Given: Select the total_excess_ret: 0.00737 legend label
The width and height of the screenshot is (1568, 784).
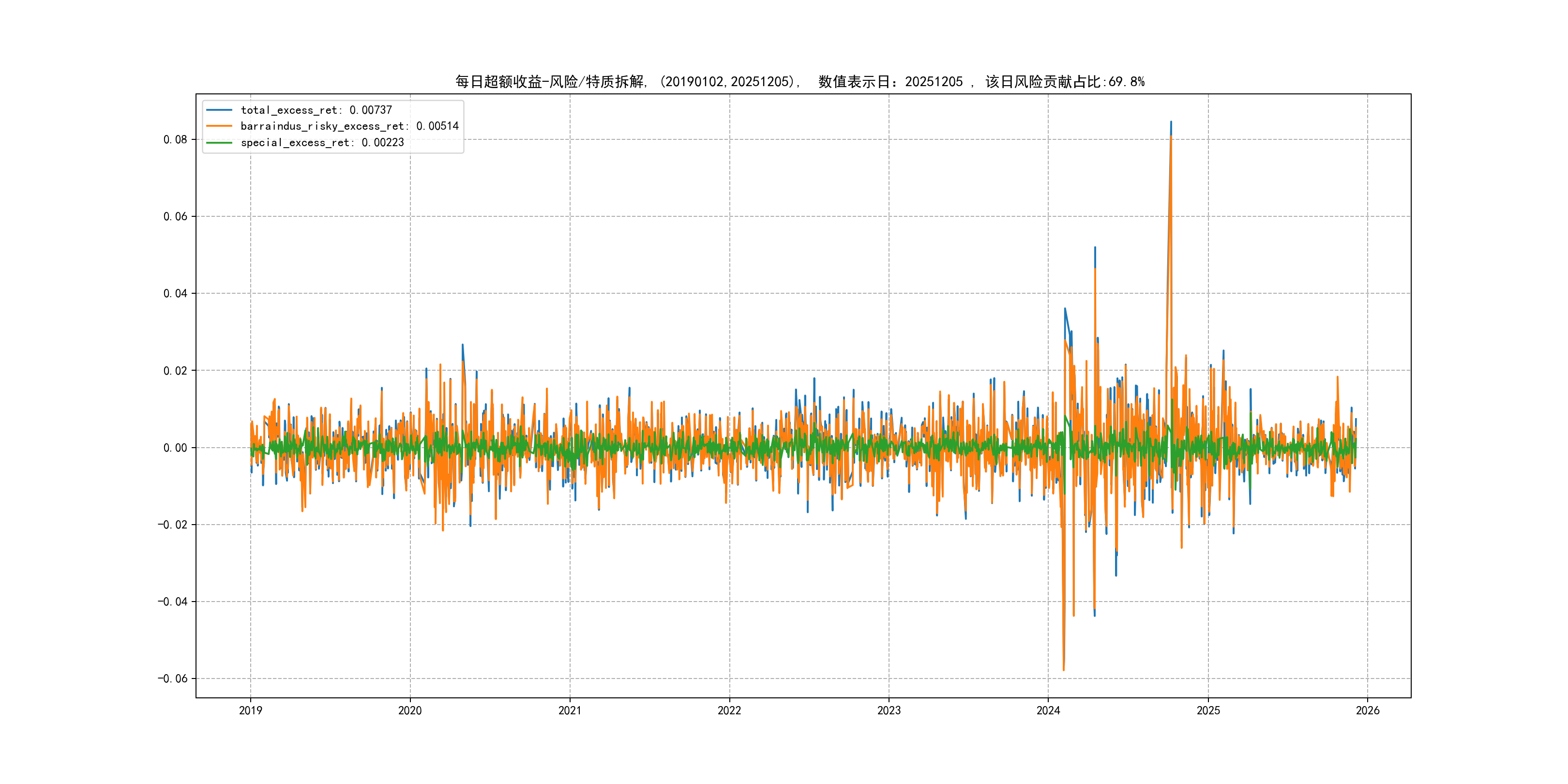Looking at the screenshot, I should (x=316, y=110).
